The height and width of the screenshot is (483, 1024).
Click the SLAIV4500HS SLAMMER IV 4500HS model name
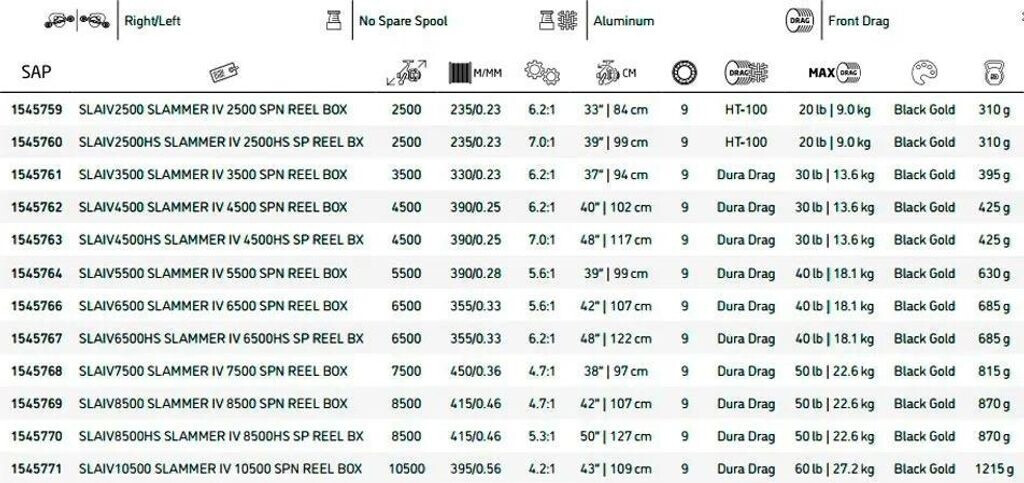(x=220, y=241)
